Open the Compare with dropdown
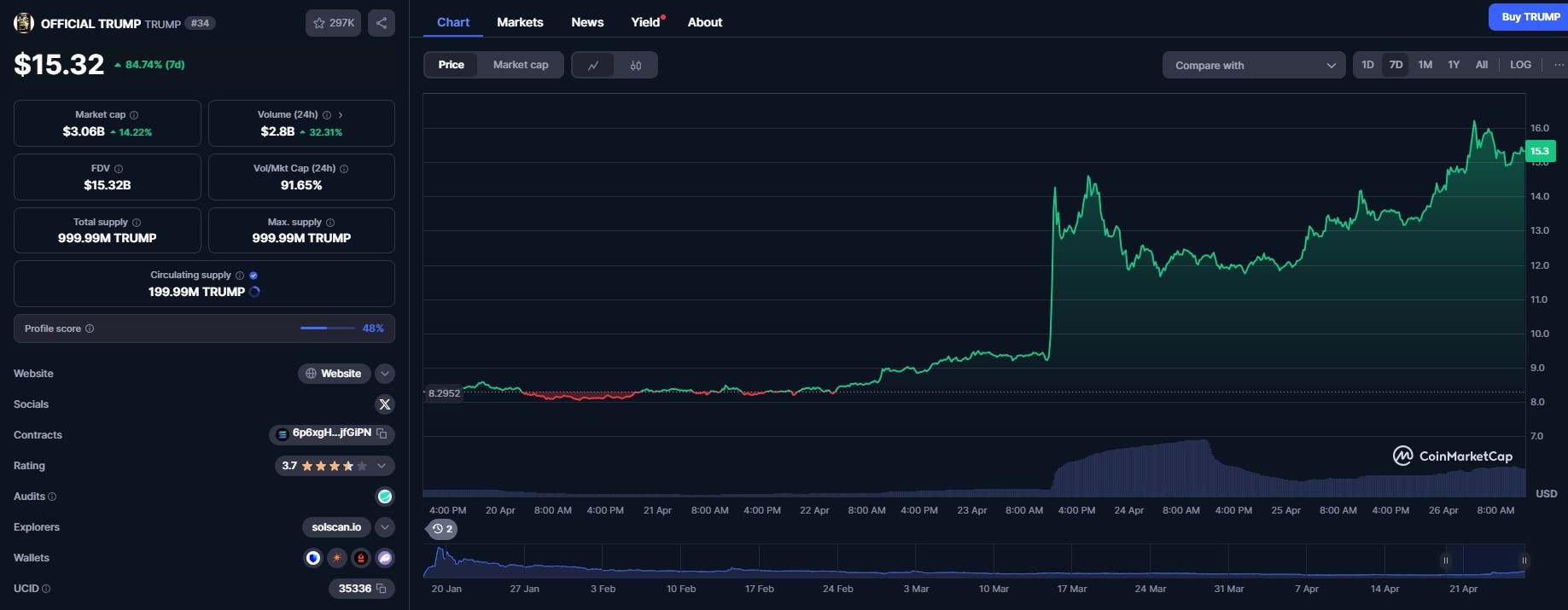This screenshot has height=610, width=1568. (x=1253, y=65)
